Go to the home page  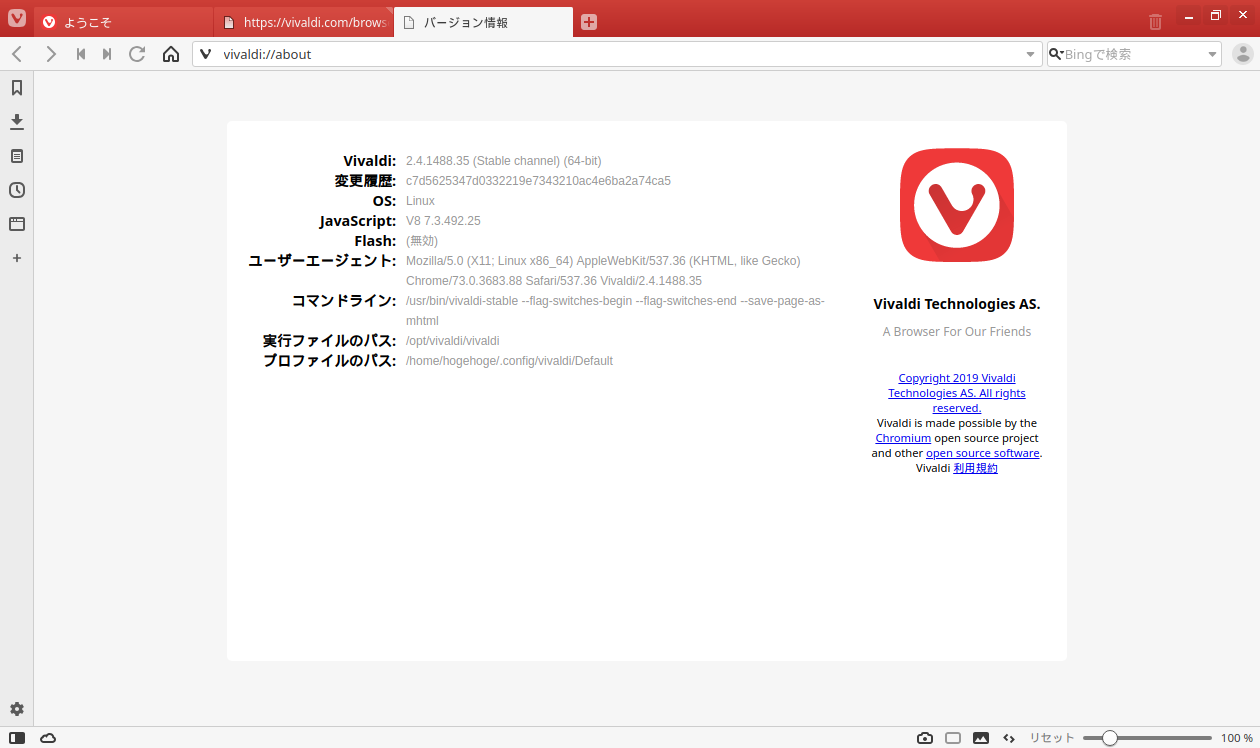[x=171, y=54]
